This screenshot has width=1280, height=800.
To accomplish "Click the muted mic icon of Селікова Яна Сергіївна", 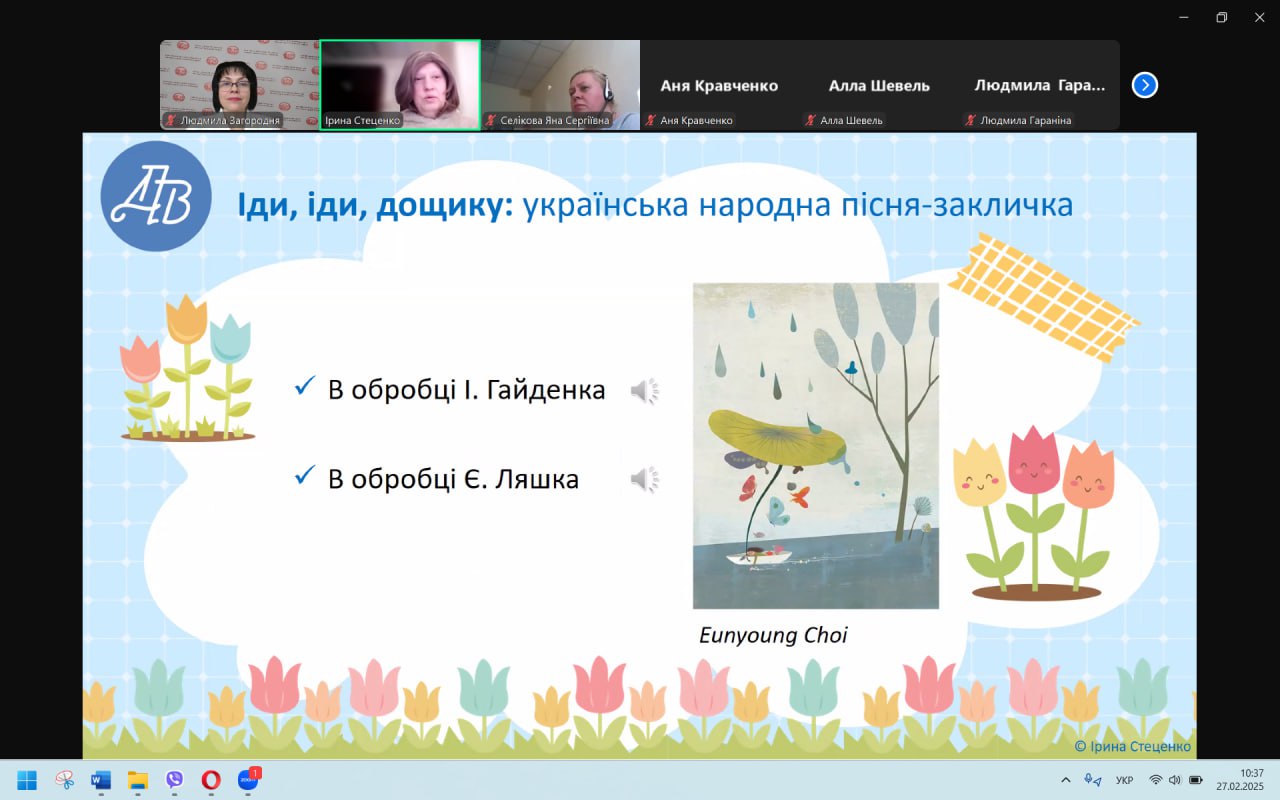I will [491, 120].
